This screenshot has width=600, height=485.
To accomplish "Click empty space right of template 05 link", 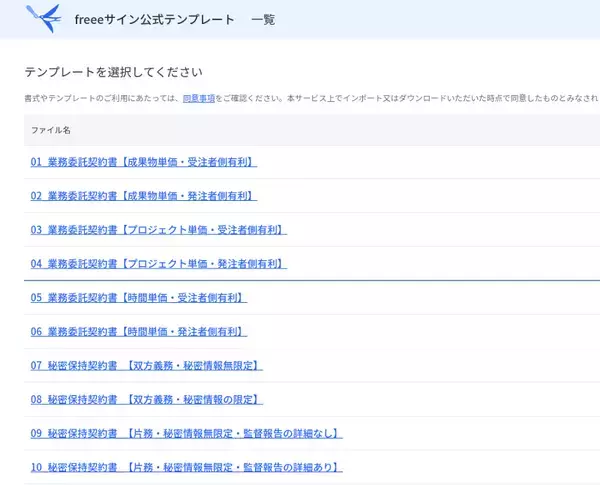I will point(420,298).
